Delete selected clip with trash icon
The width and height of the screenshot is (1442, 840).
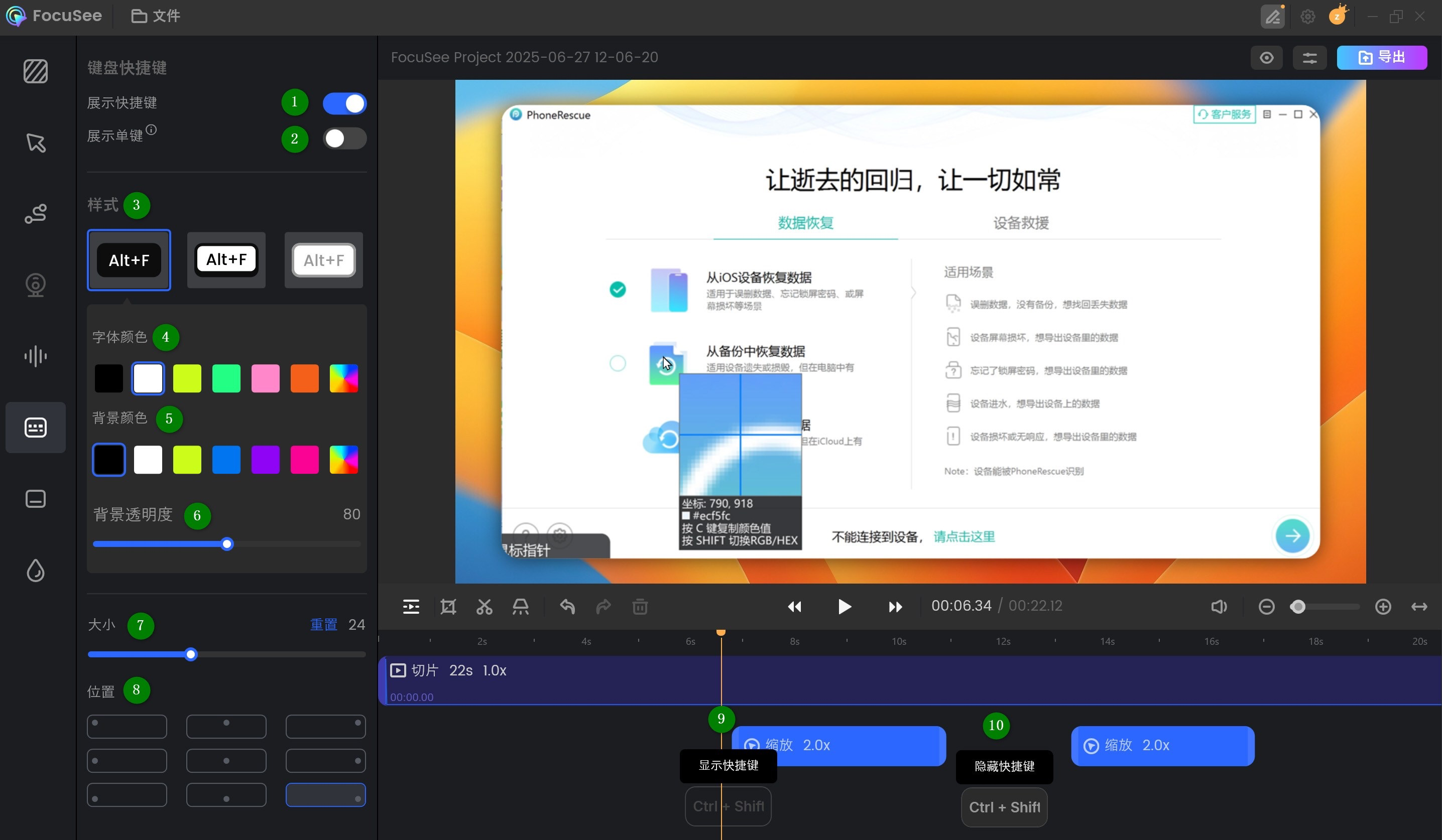pos(640,606)
